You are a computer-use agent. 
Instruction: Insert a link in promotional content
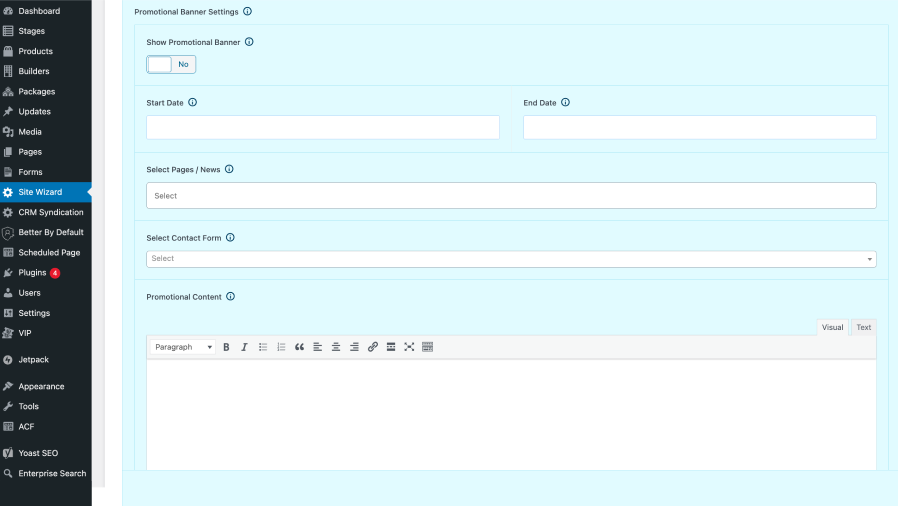tap(373, 347)
